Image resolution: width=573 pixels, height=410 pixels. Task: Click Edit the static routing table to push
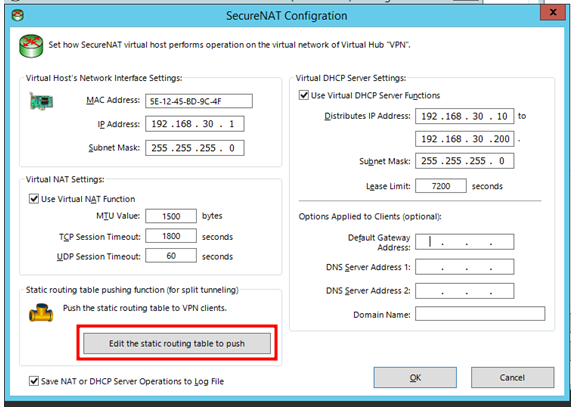click(x=177, y=343)
